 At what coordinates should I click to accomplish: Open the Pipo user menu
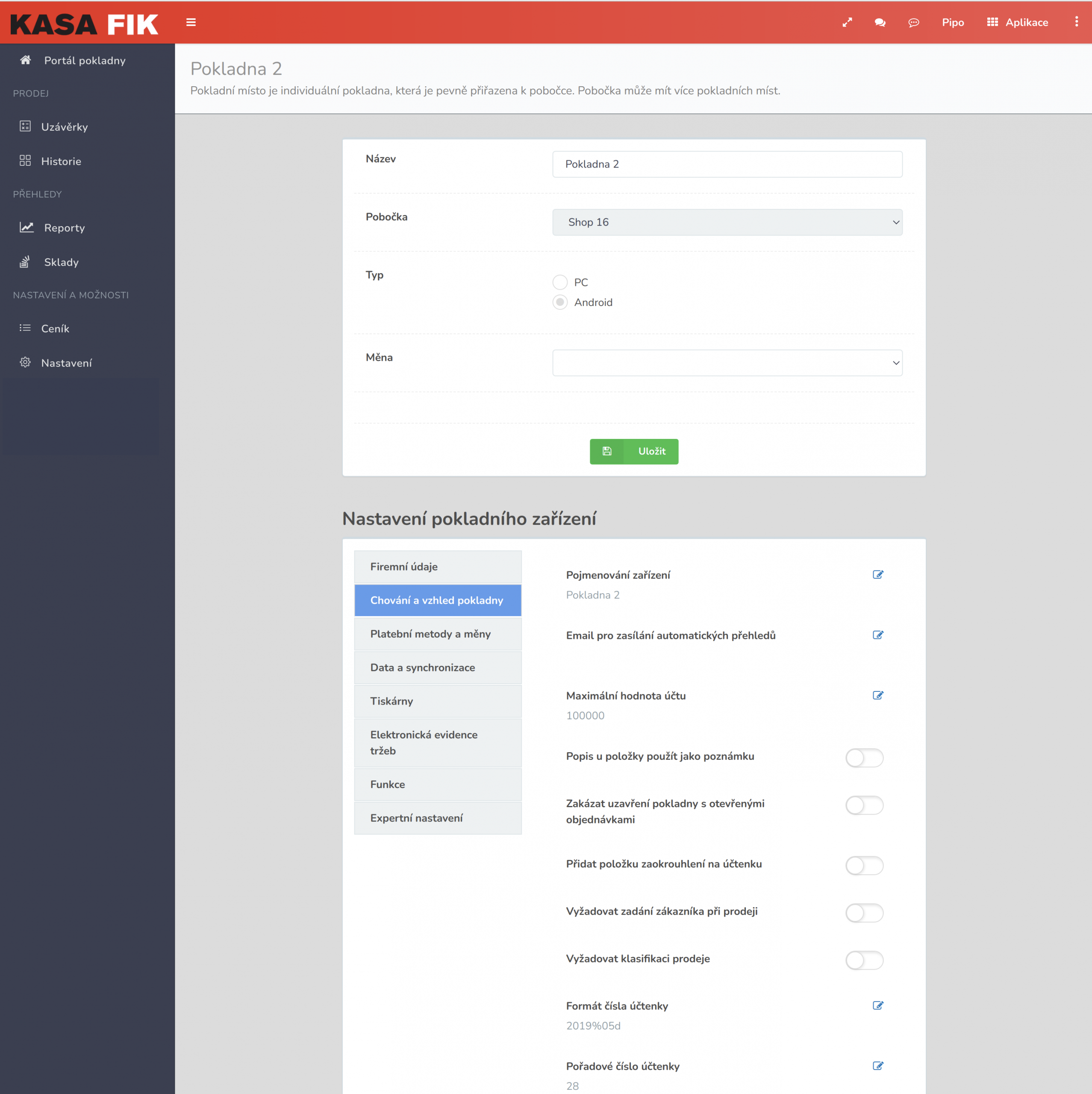953,23
